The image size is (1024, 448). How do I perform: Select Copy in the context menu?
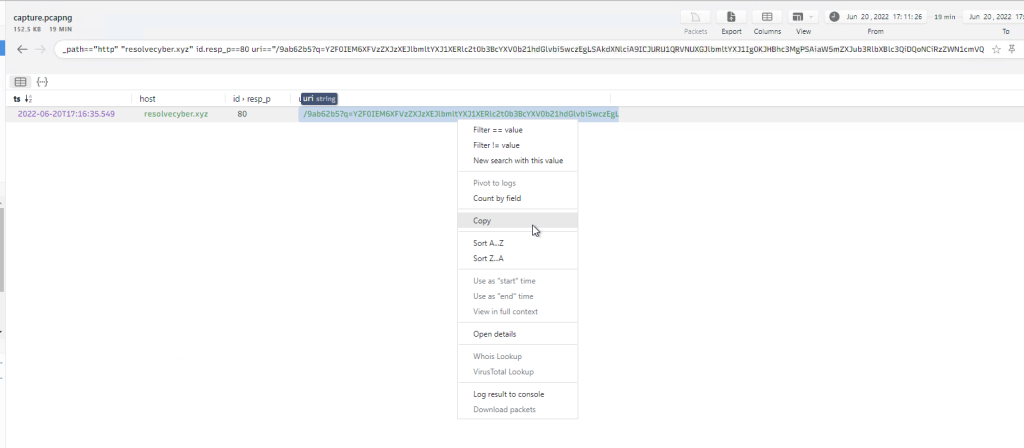click(484, 220)
